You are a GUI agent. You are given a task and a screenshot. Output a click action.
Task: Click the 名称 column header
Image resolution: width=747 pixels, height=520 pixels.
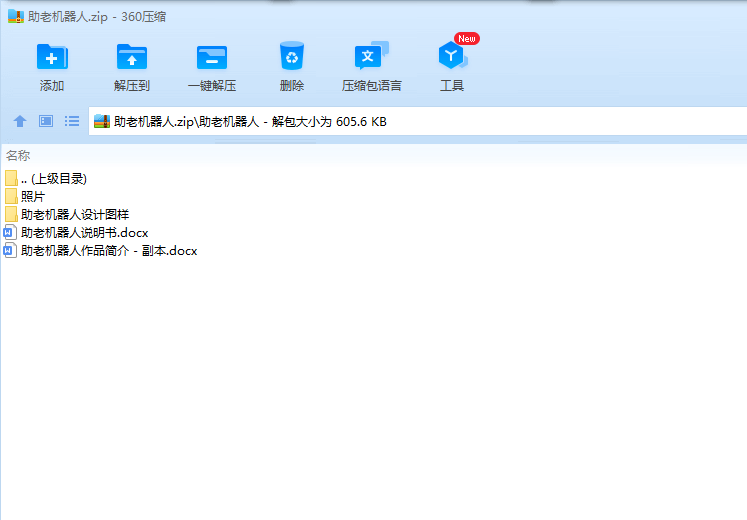click(18, 155)
